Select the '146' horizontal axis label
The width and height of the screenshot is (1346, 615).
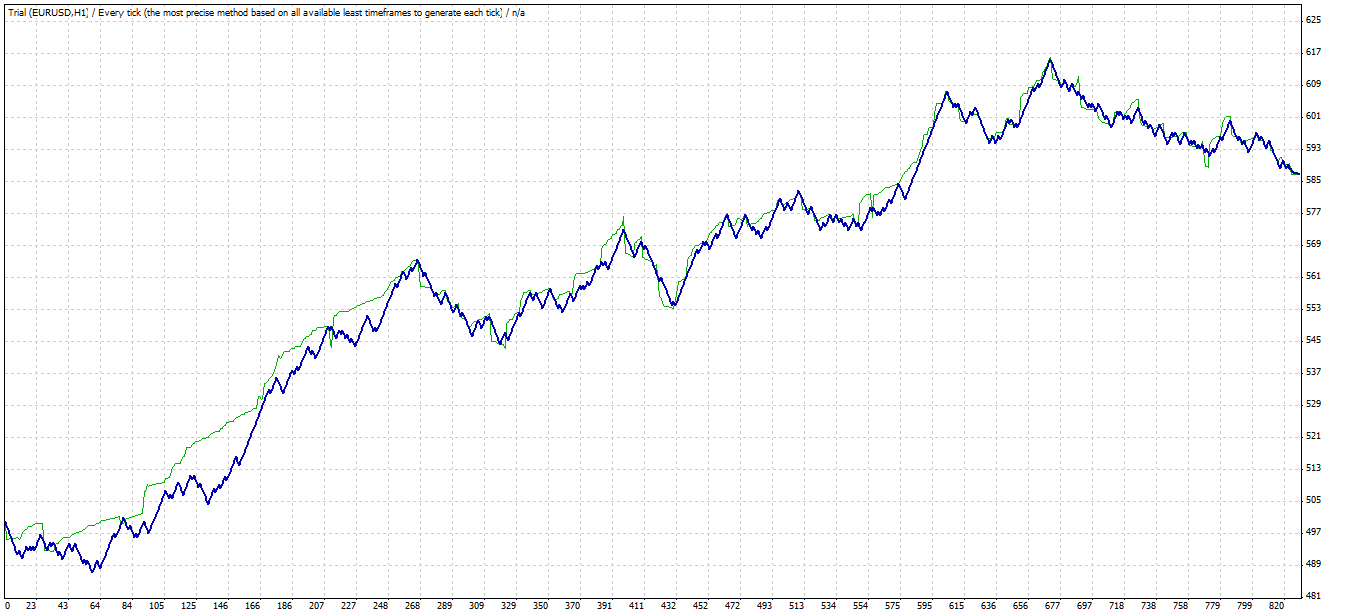220,606
